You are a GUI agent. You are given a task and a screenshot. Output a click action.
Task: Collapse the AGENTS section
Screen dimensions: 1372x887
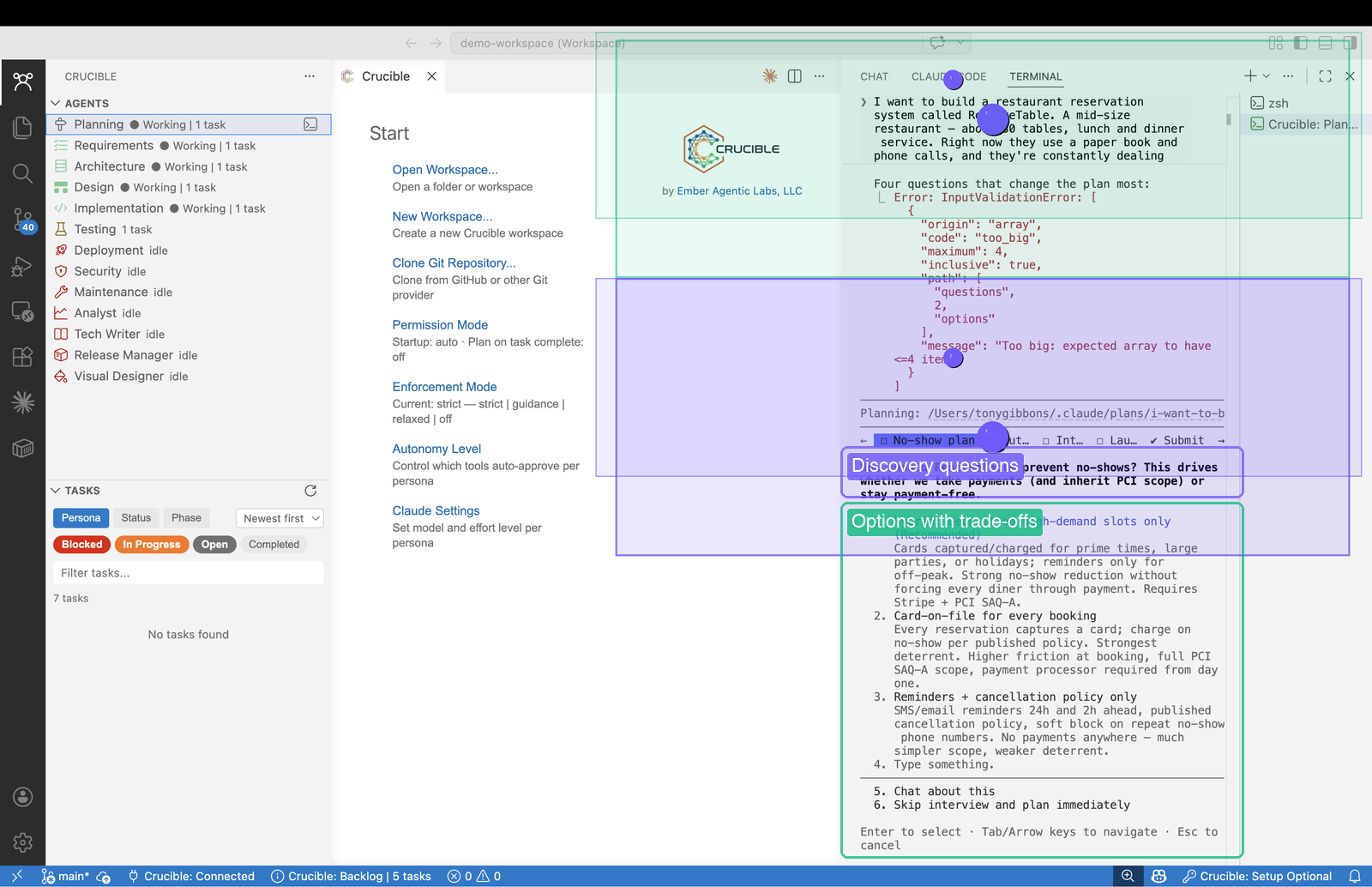(x=56, y=103)
